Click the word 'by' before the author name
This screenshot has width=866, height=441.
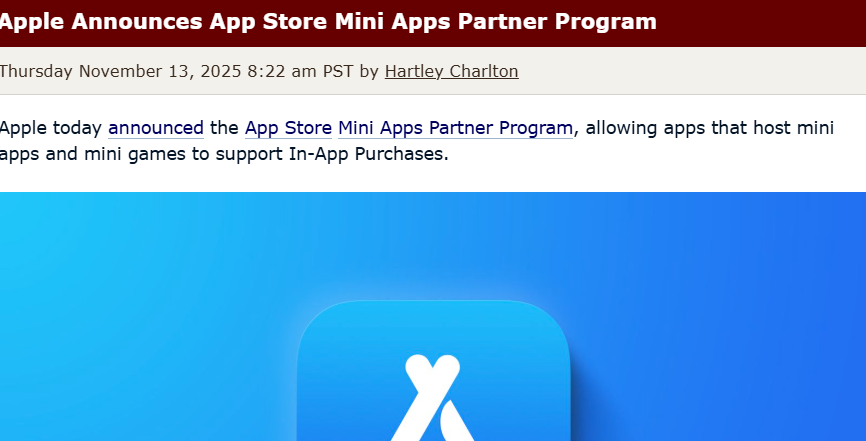(369, 72)
